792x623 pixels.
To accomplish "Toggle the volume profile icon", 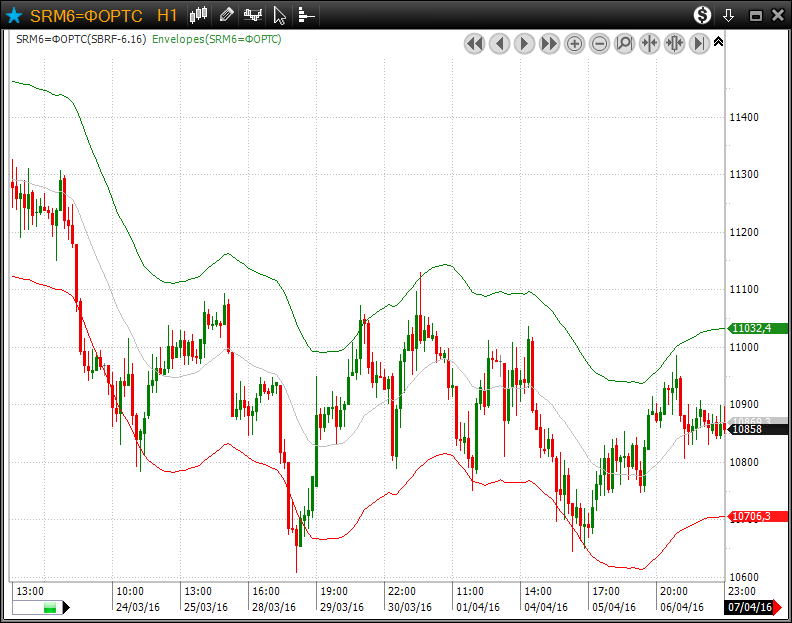I will 306,15.
